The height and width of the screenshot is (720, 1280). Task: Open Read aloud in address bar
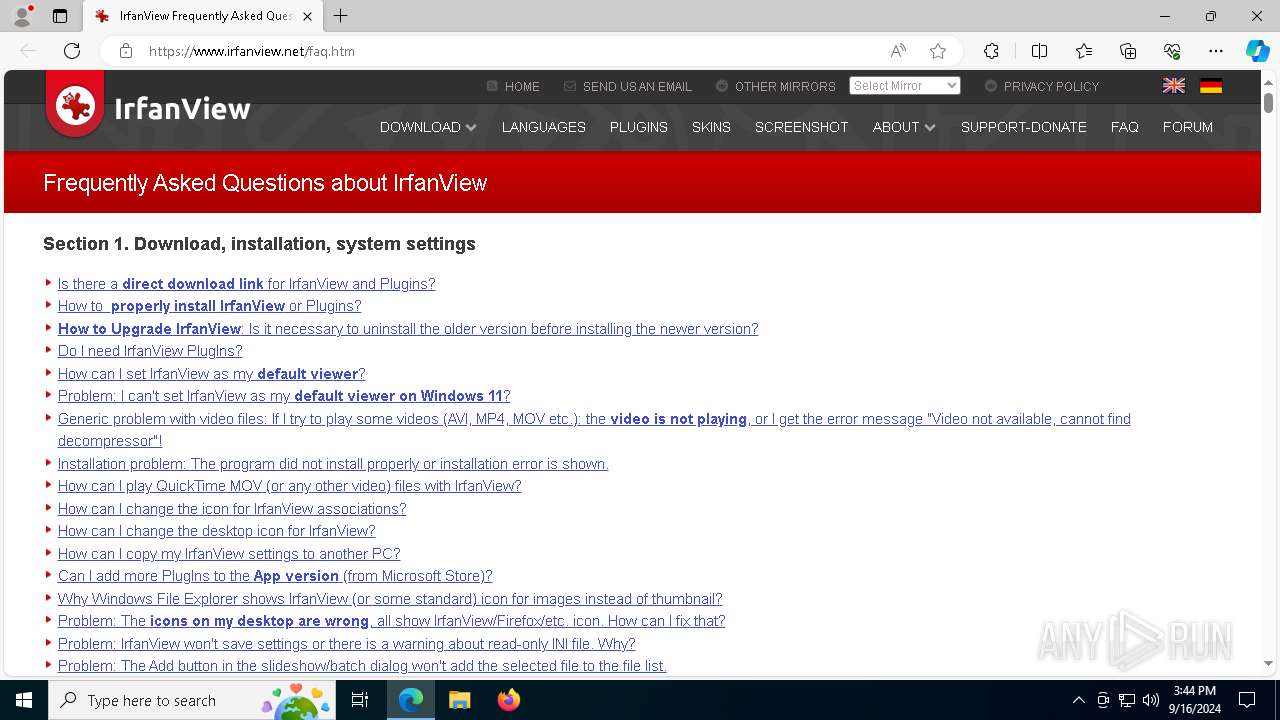pos(898,51)
